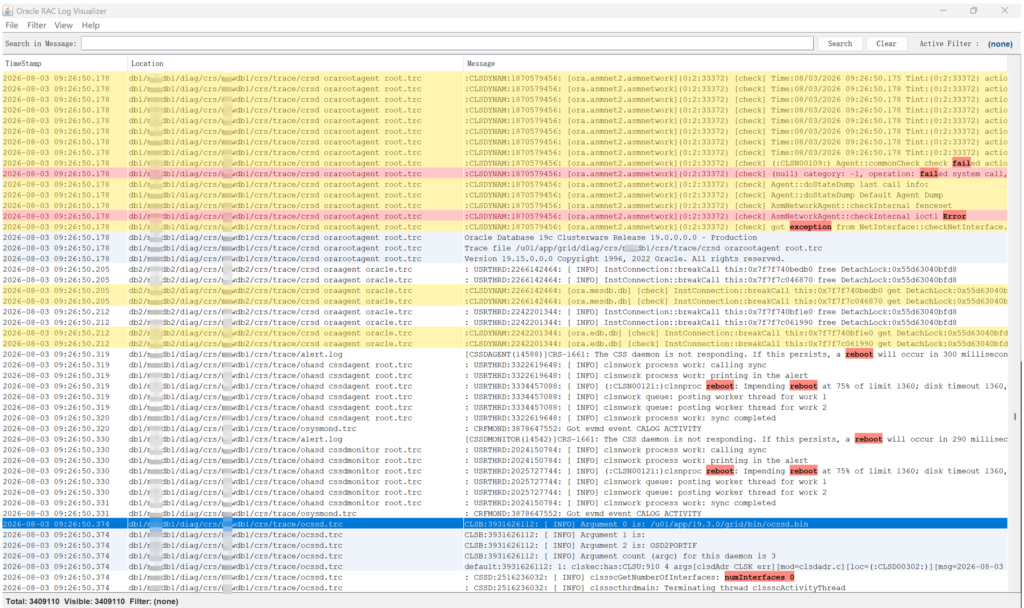The height and width of the screenshot is (608, 1024).
Task: Select row with 'Argument 2 is: OSD2PORTIF'
Action: point(504,545)
